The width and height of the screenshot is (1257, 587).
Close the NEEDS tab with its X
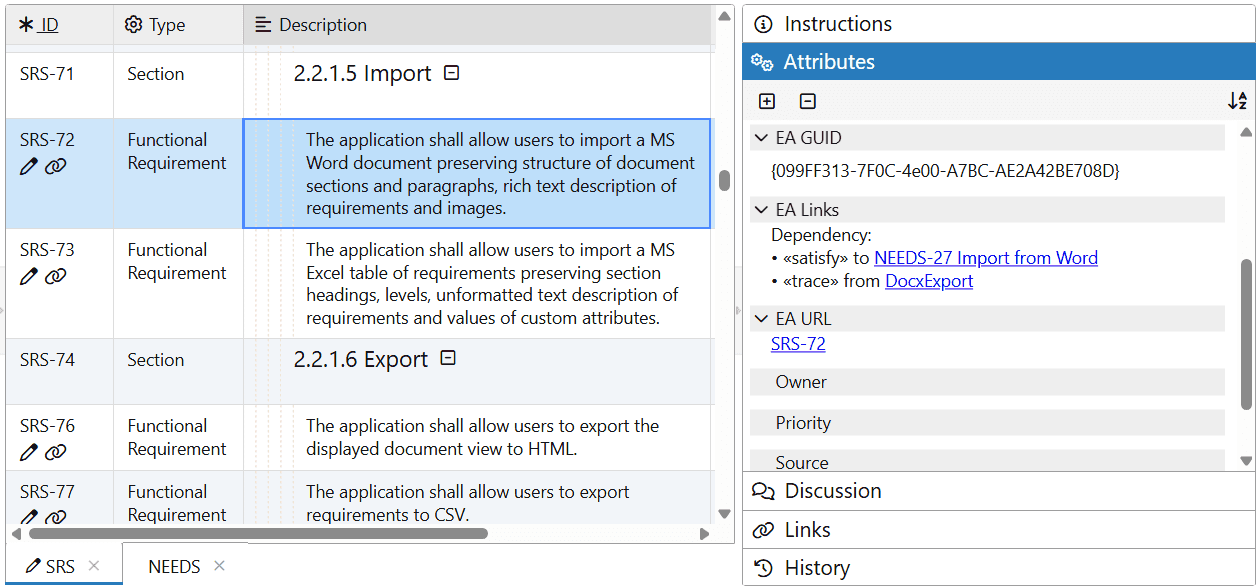click(219, 565)
